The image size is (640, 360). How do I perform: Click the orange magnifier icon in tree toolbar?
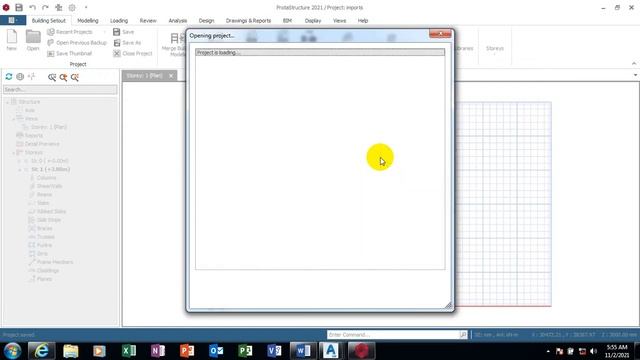[x=63, y=77]
